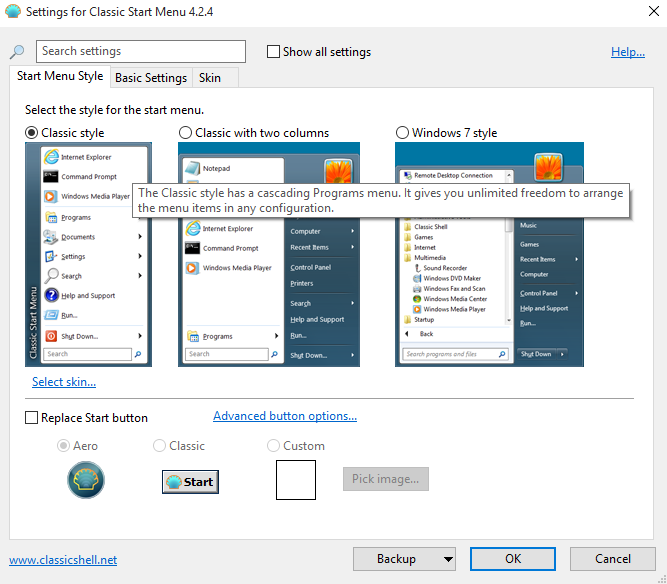This screenshot has height=584, width=667.
Task: Open the Help... link
Action: (627, 52)
